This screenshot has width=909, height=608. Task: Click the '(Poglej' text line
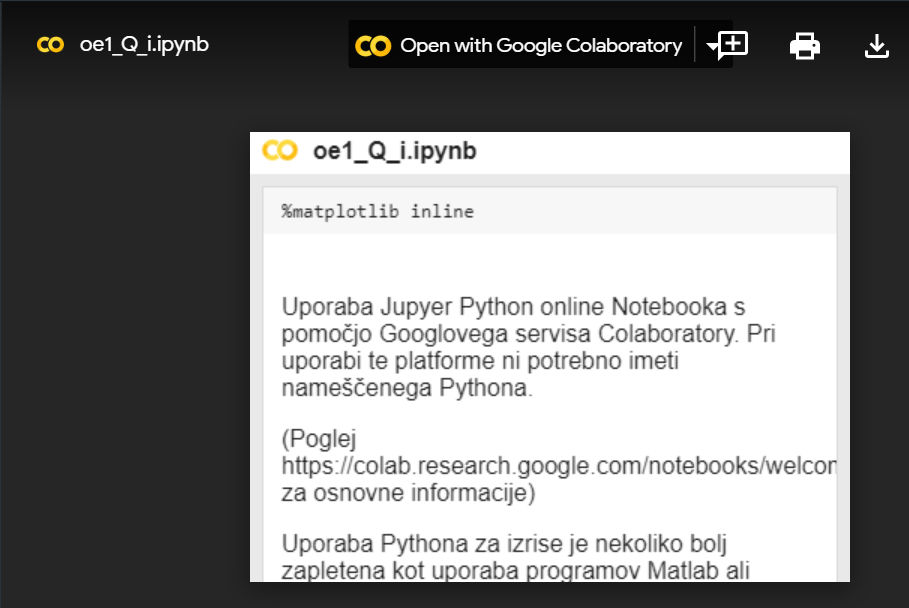(318, 439)
